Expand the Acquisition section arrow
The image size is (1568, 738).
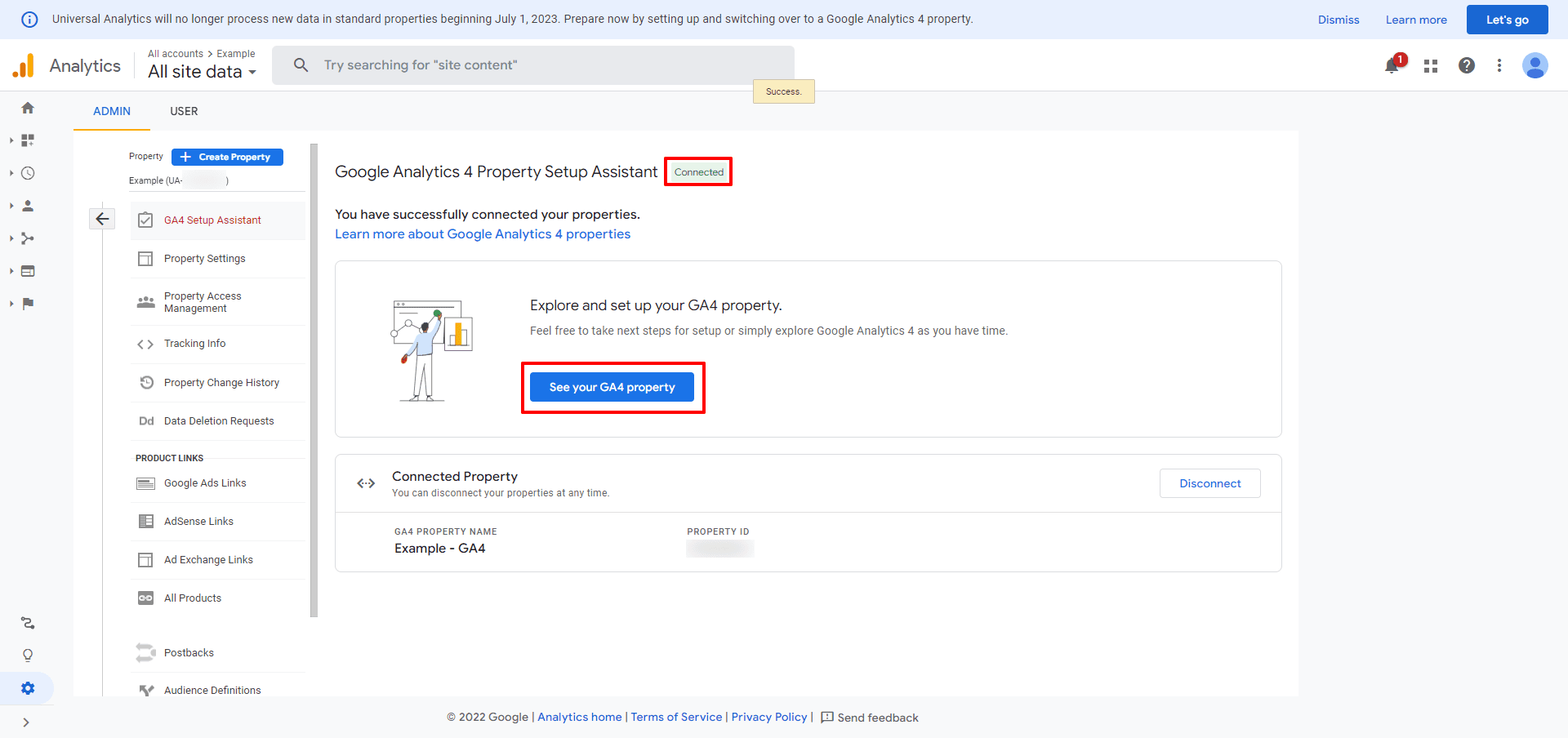pyautogui.click(x=11, y=238)
